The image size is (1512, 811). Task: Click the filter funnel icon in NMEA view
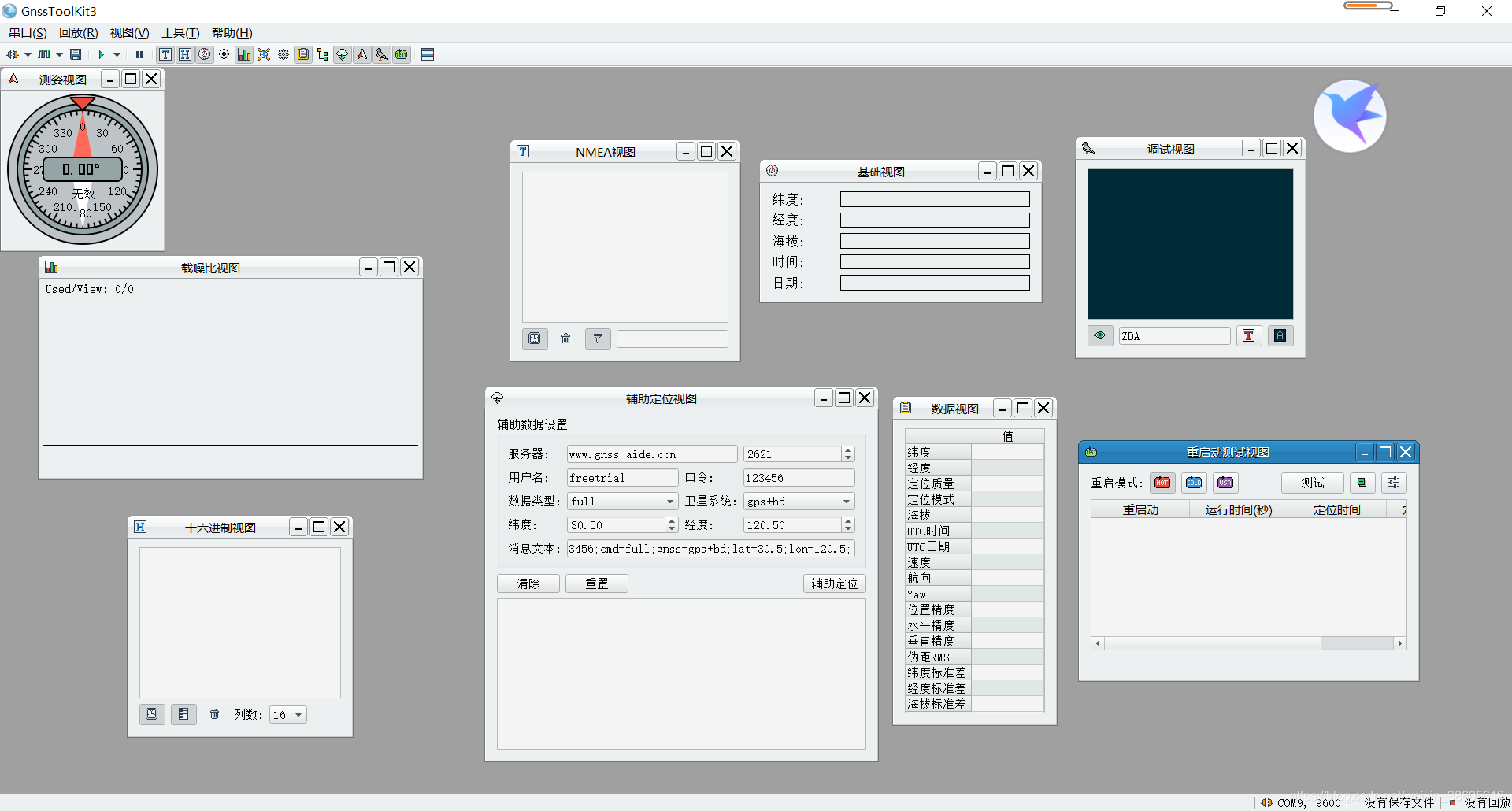click(598, 339)
